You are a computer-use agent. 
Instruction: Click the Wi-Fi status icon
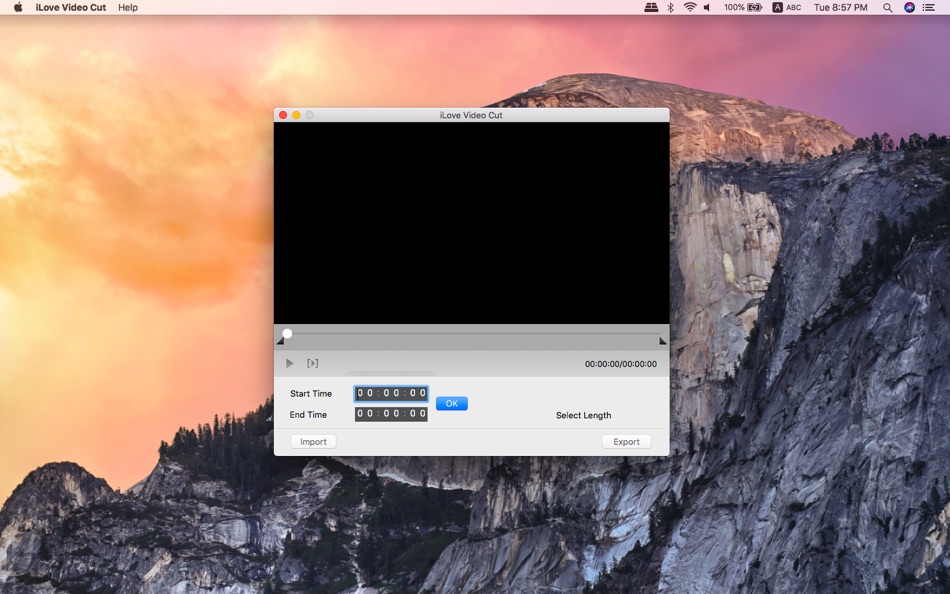(x=689, y=7)
